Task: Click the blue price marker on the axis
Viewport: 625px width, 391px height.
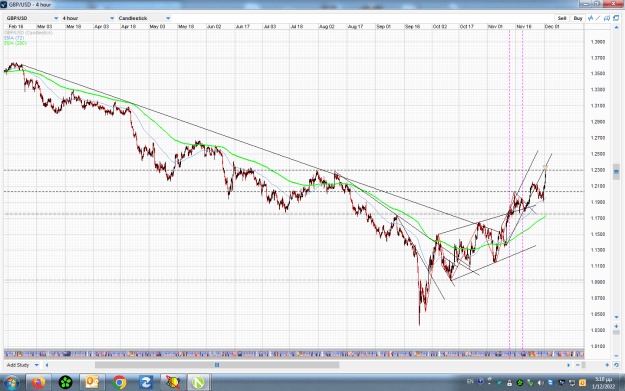Action: (x=616, y=172)
